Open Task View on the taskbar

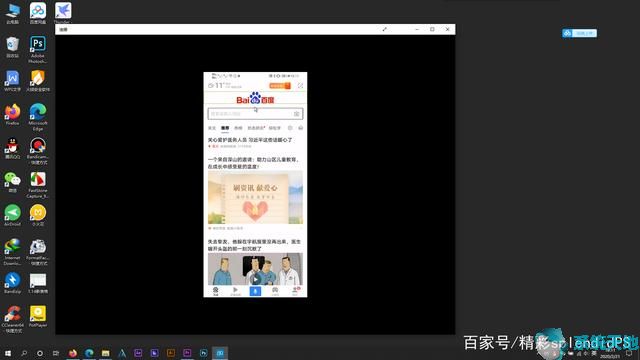[56, 353]
